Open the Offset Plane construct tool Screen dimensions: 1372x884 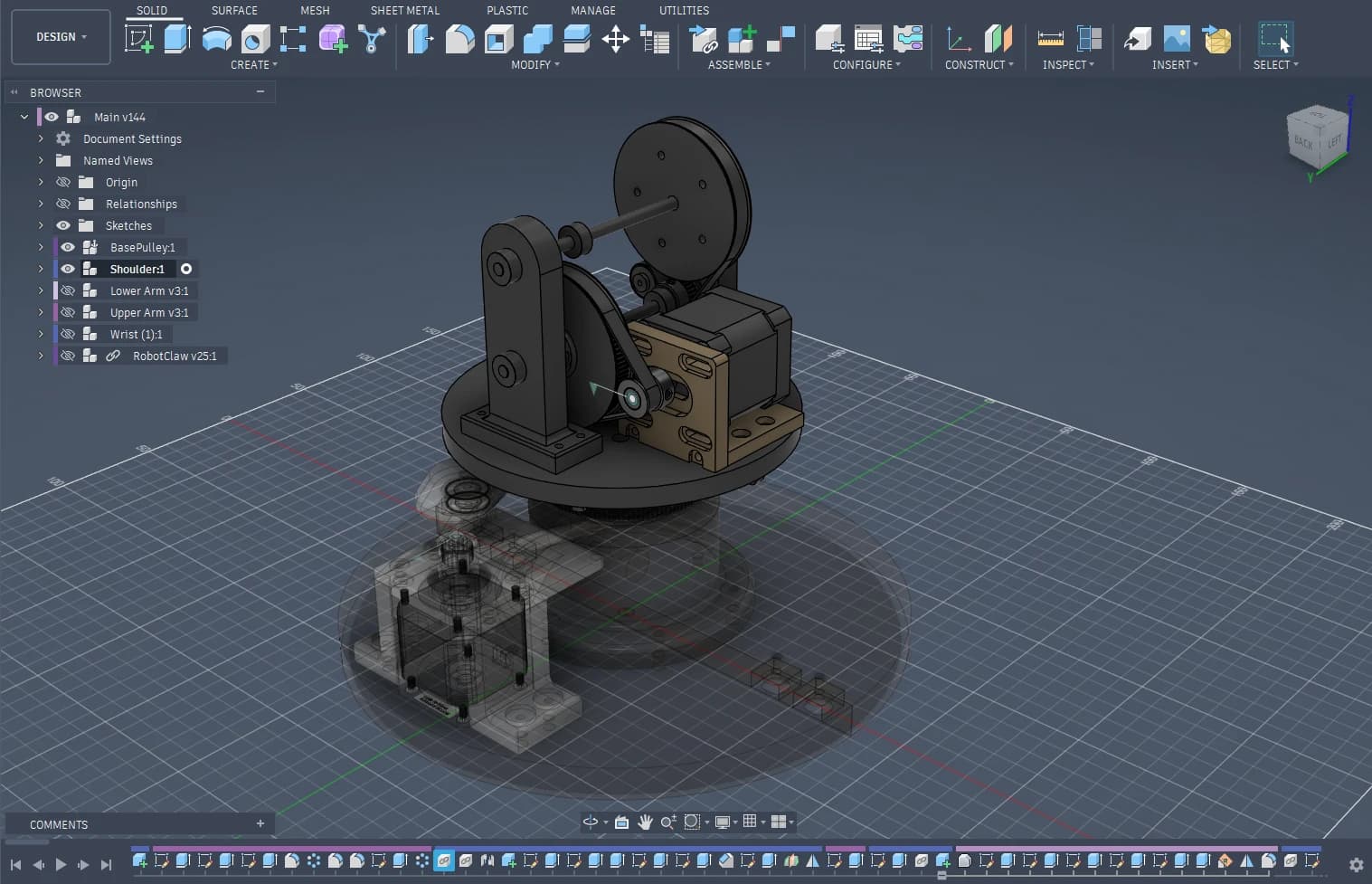[x=998, y=39]
